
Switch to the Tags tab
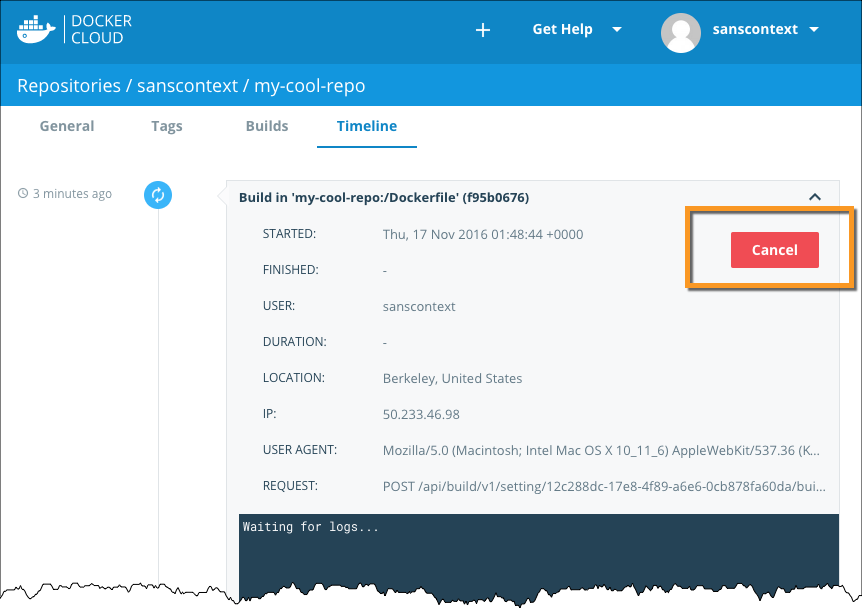pos(167,126)
